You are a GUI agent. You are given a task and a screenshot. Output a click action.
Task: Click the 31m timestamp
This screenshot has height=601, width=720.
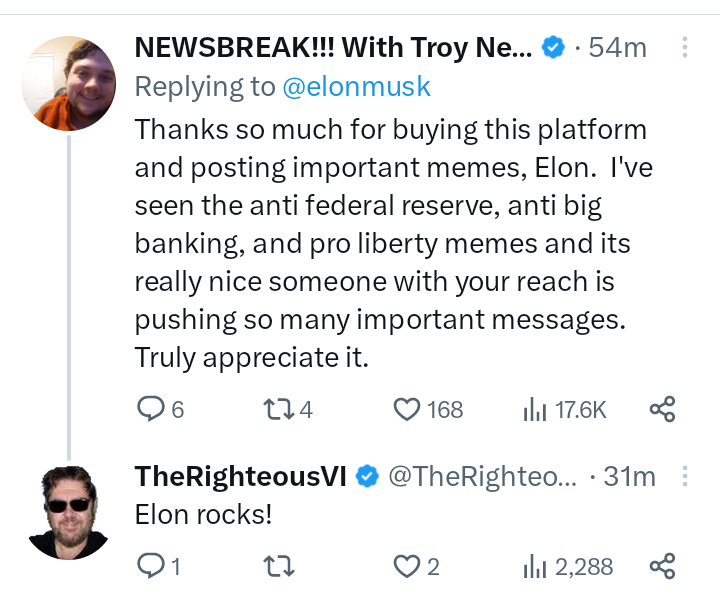[630, 477]
